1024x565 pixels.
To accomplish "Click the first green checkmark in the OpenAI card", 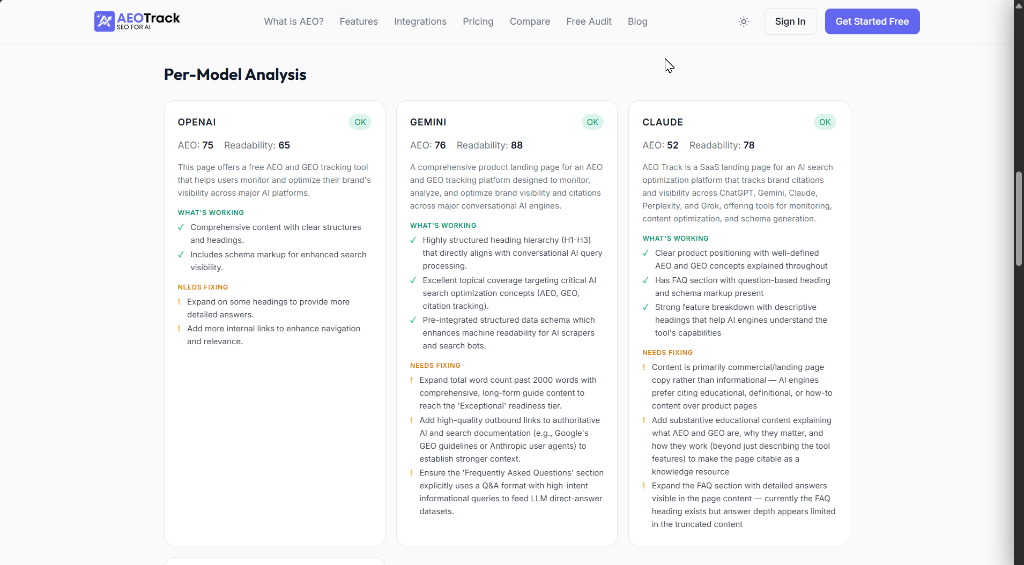I will point(181,227).
